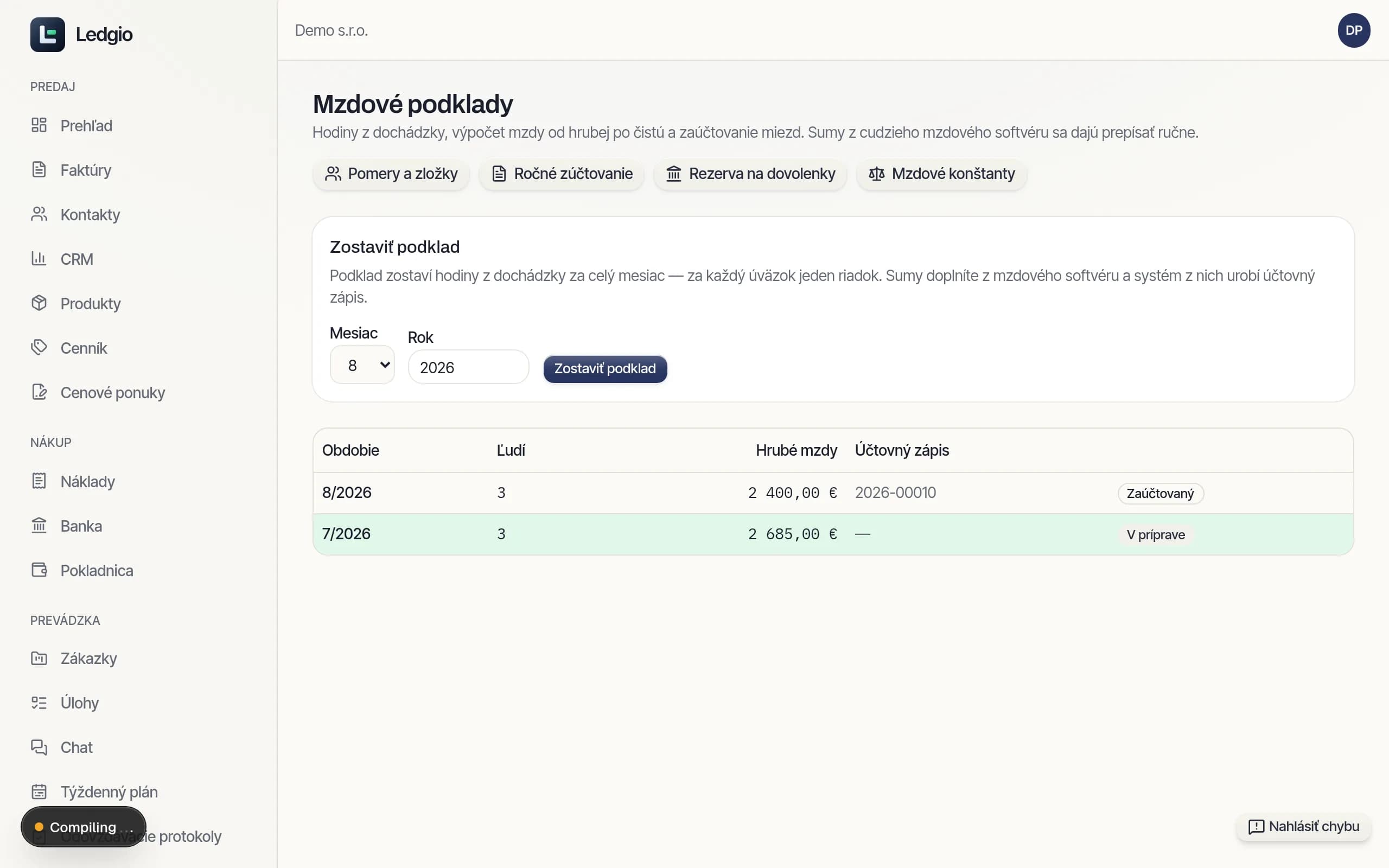Expand the Mesiac month dropdown
This screenshot has height=868, width=1389.
tap(362, 365)
